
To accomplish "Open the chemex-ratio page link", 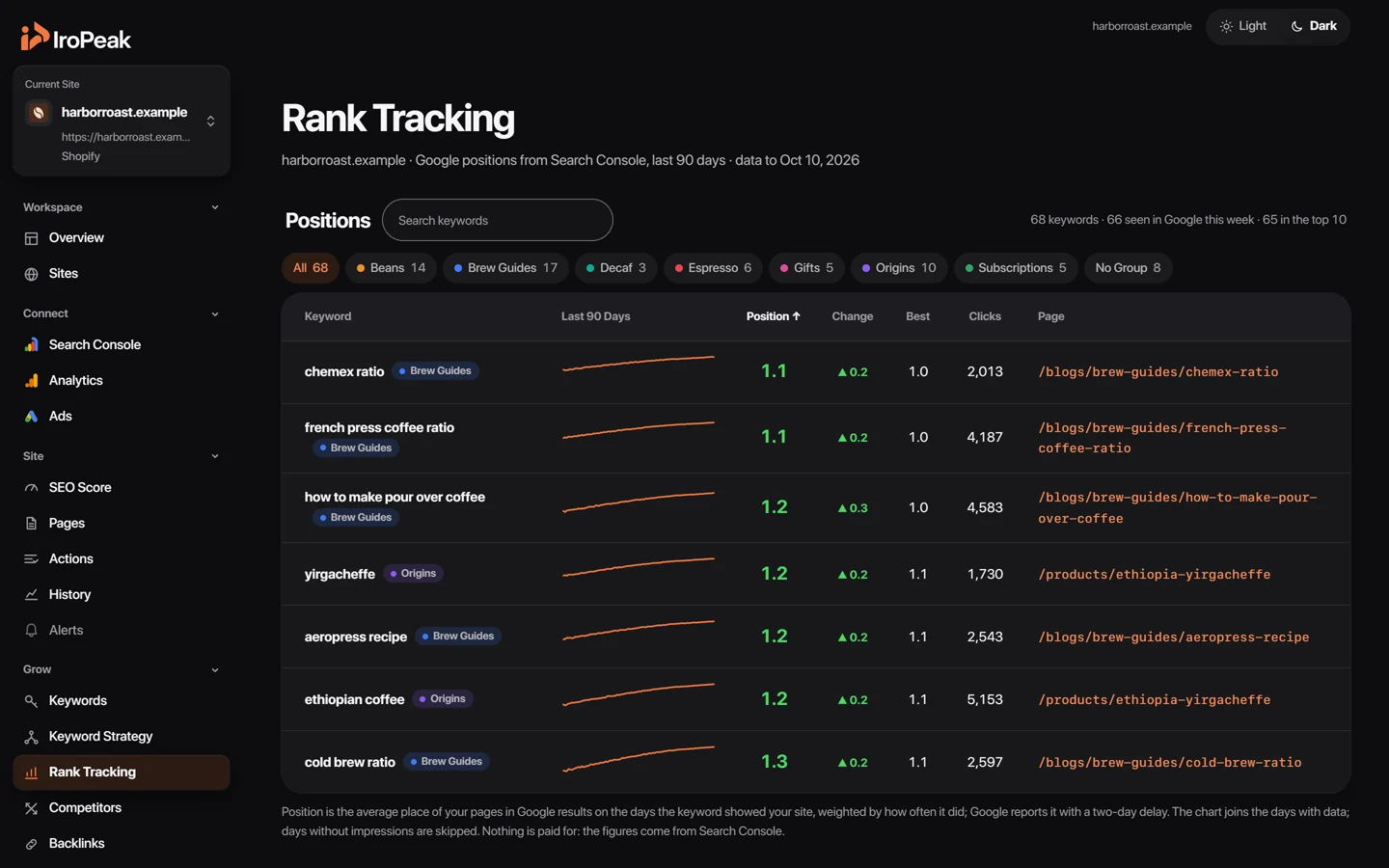I will tap(1157, 372).
